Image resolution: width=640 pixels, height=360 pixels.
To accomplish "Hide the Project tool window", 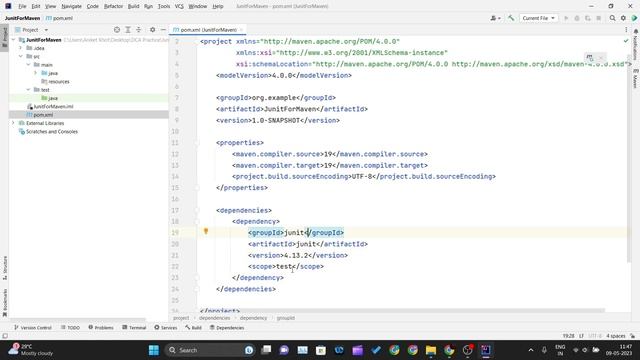I will tap(163, 30).
